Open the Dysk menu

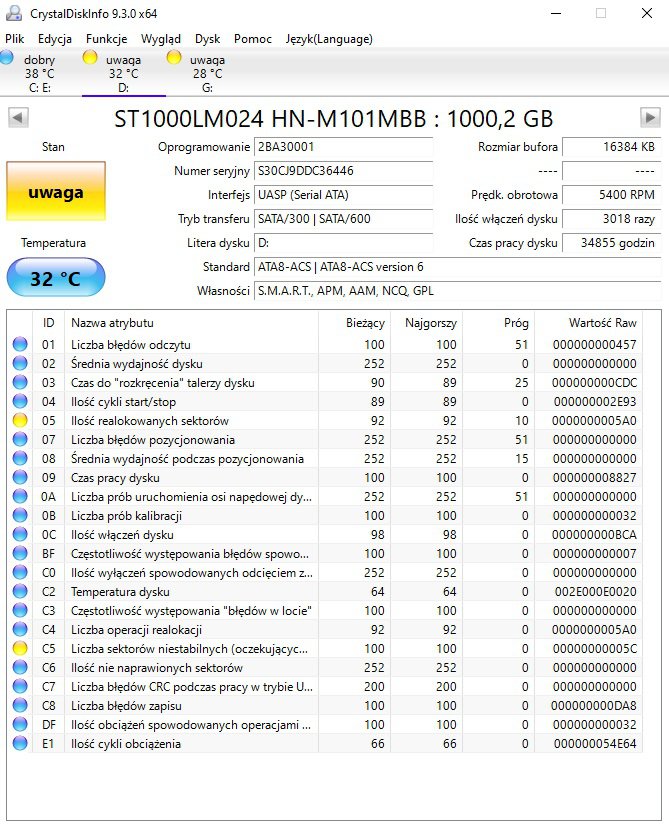tap(208, 39)
